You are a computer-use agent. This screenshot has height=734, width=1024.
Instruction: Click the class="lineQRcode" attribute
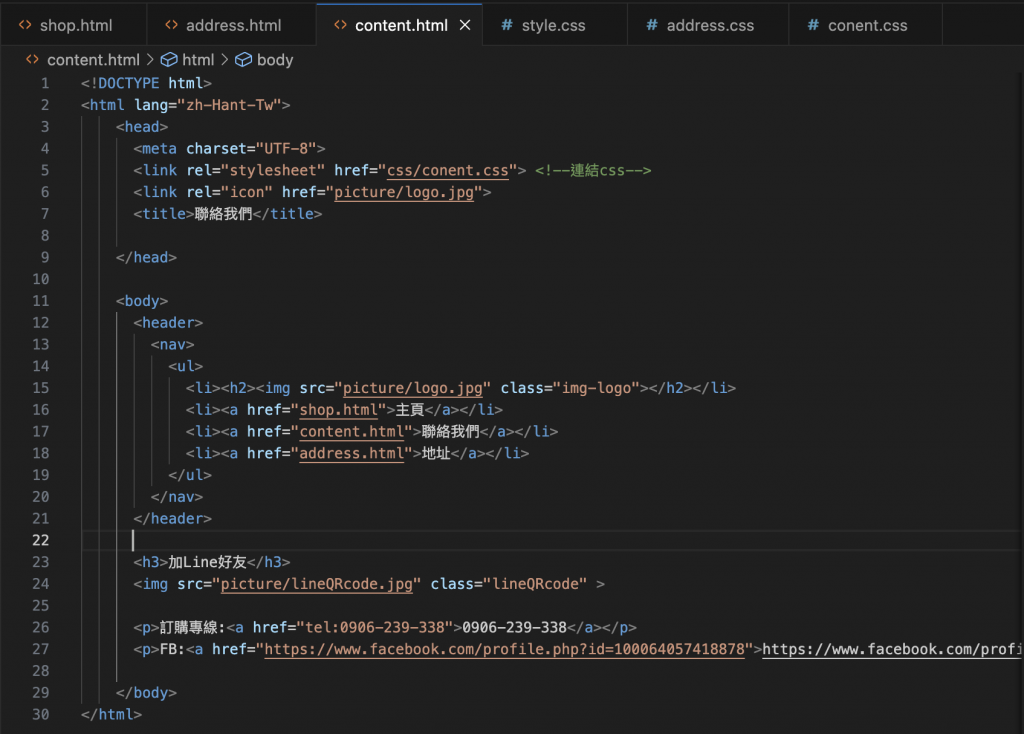coord(509,584)
